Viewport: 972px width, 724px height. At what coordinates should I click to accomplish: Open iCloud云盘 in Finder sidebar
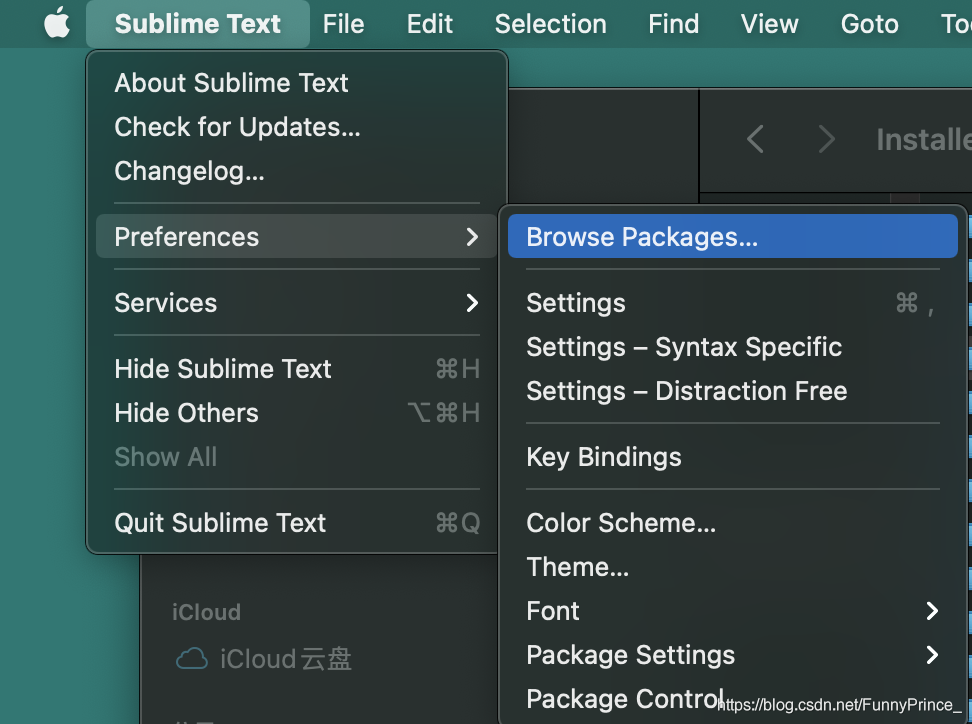[x=264, y=659]
